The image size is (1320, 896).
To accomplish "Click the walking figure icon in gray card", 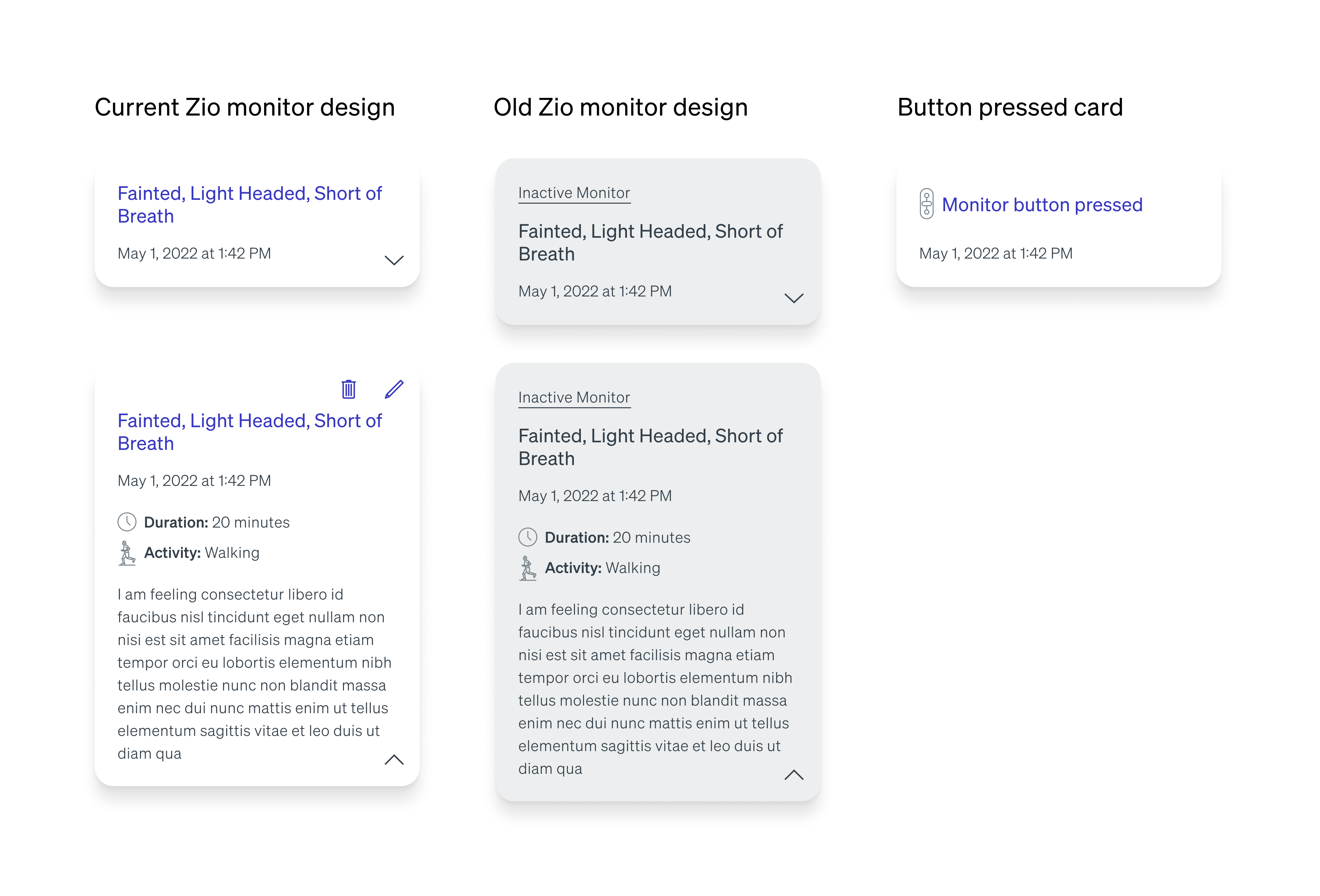I will (x=528, y=568).
